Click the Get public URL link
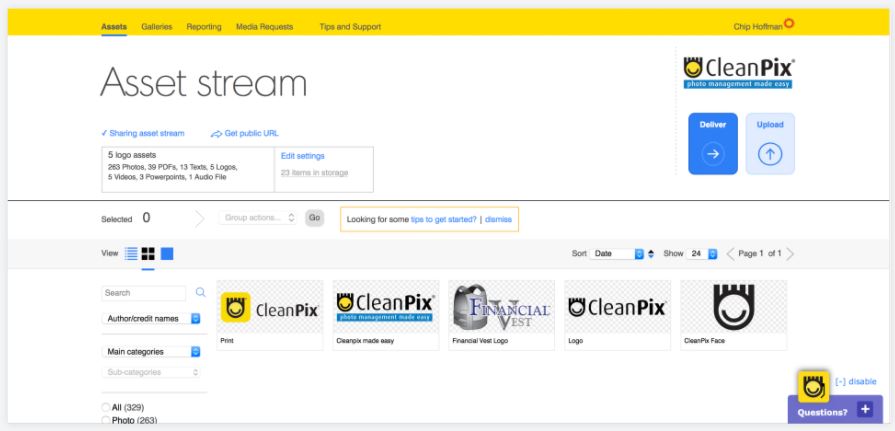 tap(251, 134)
